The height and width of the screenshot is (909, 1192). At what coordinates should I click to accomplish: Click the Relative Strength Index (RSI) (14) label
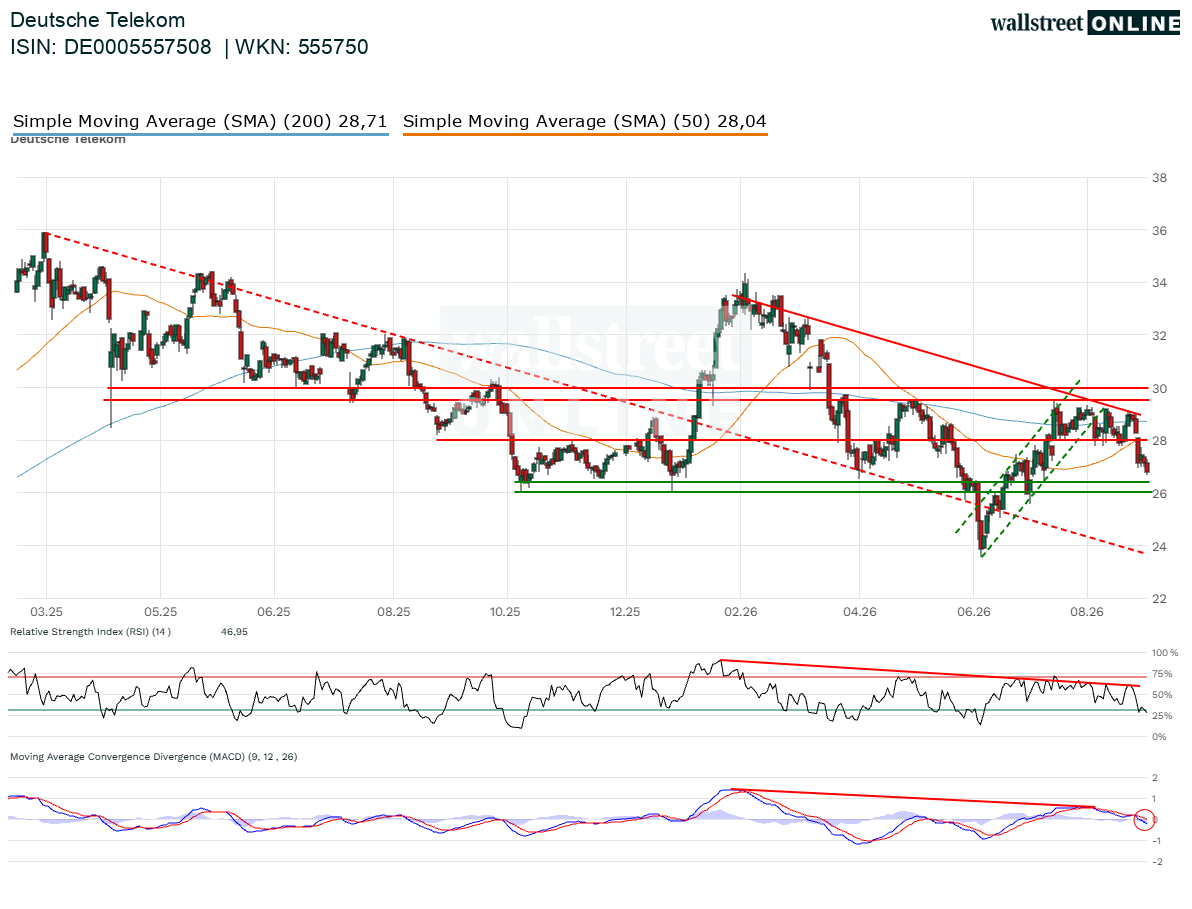coord(90,632)
